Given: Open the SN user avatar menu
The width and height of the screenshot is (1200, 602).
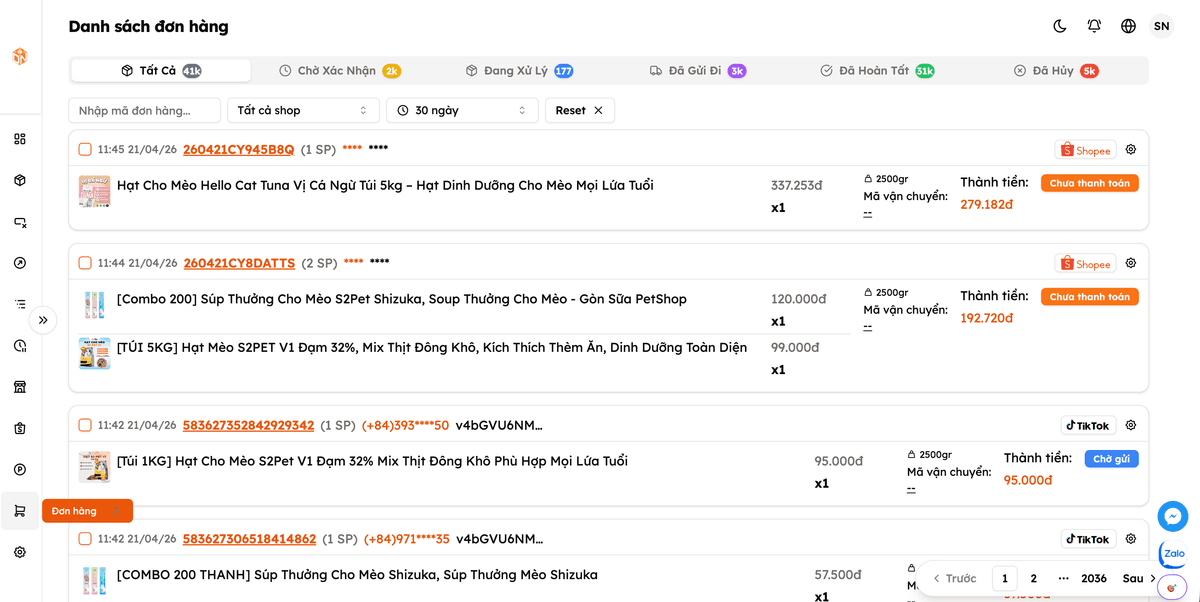Looking at the screenshot, I should point(1162,26).
